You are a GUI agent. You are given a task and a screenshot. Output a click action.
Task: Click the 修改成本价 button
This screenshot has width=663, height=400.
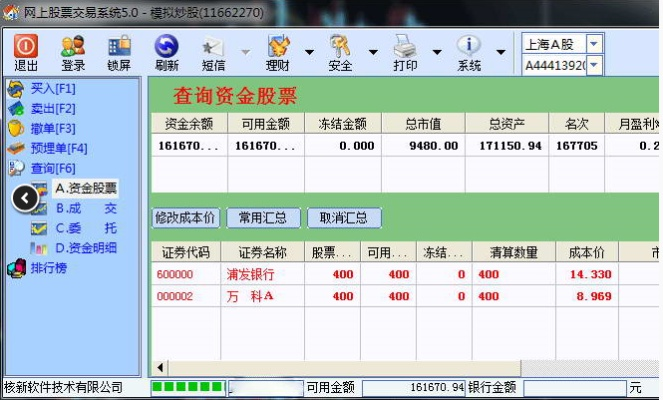(x=184, y=217)
